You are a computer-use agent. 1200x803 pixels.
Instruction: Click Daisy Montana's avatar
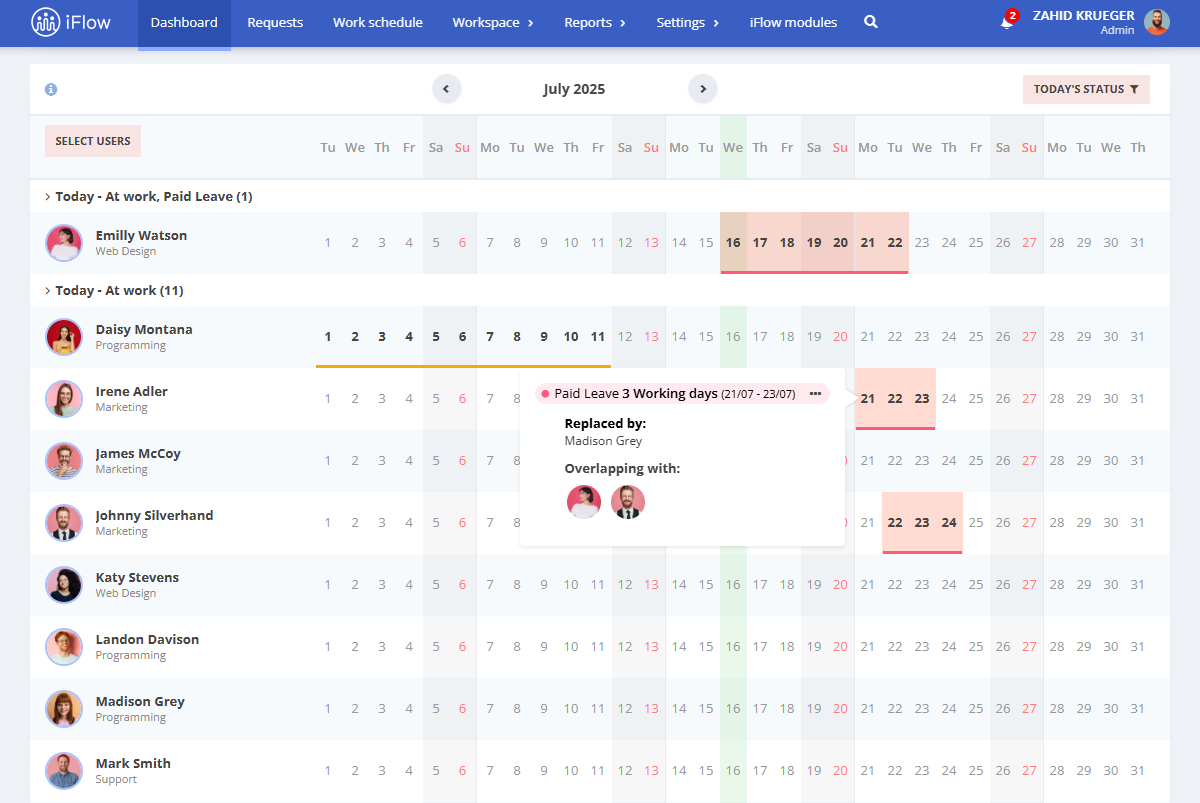point(64,337)
